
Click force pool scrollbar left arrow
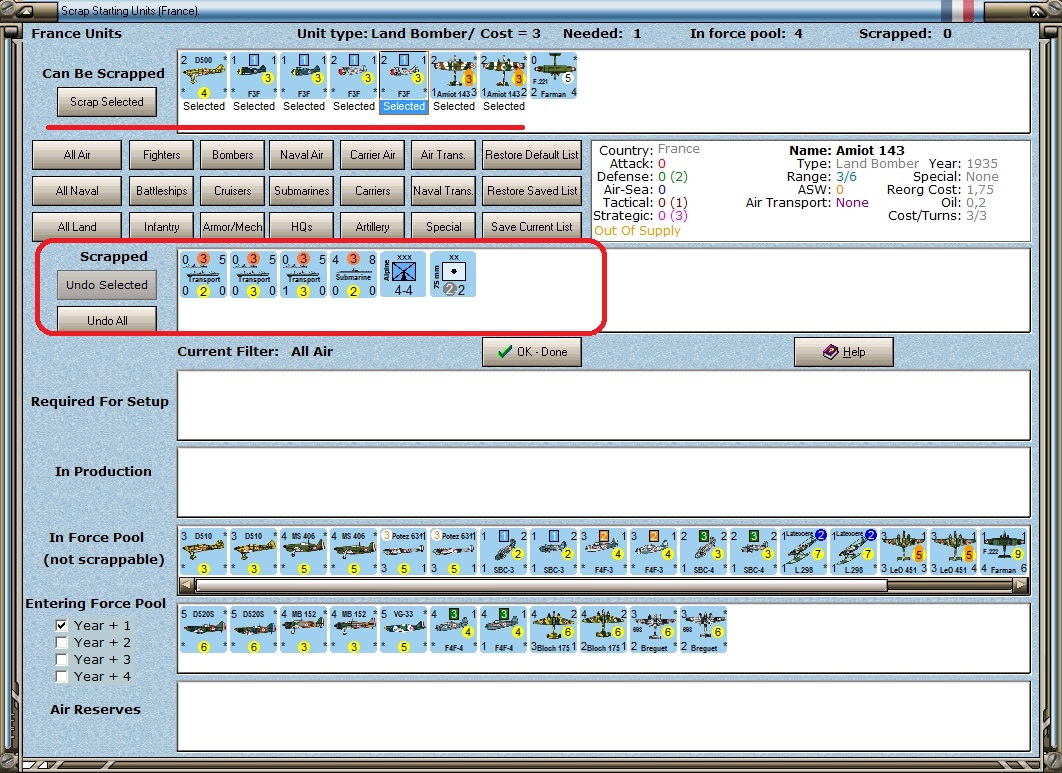coord(187,585)
